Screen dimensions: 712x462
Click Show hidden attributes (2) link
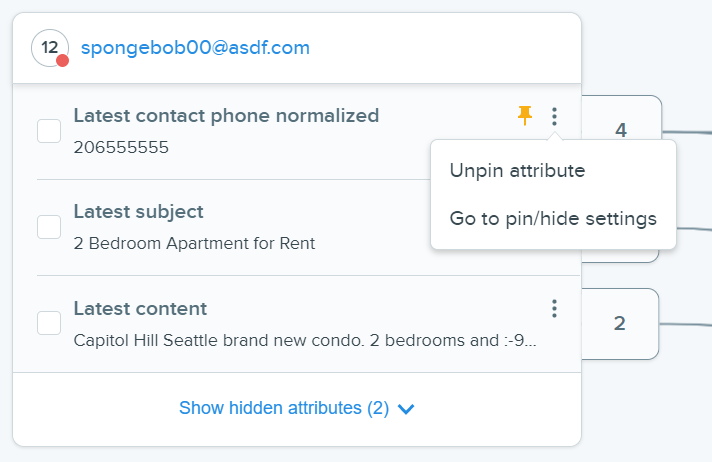tap(284, 408)
